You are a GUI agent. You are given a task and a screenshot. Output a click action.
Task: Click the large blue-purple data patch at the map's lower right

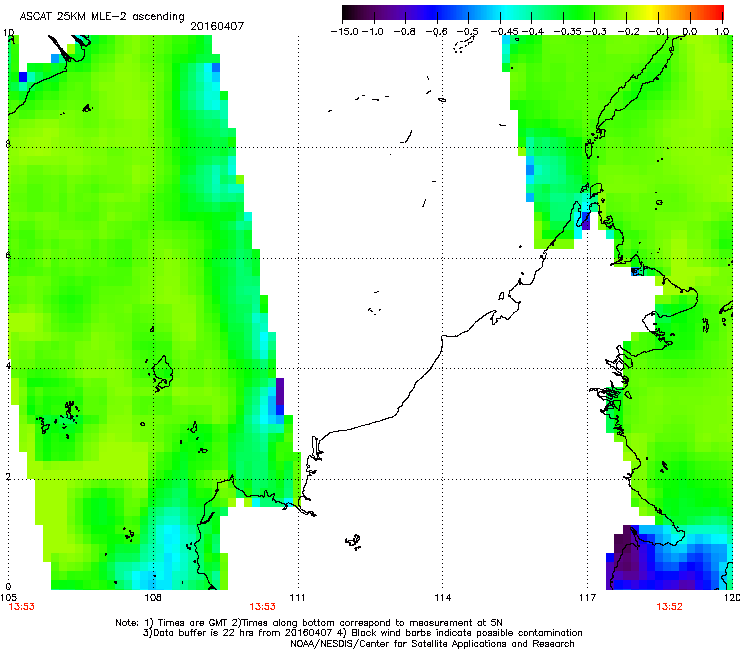pos(670,558)
